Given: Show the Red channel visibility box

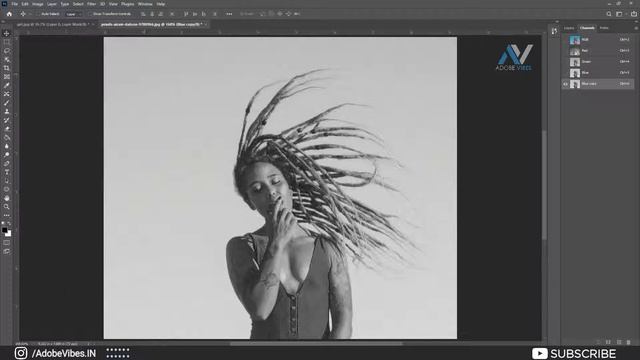Looking at the screenshot, I should 565,51.
